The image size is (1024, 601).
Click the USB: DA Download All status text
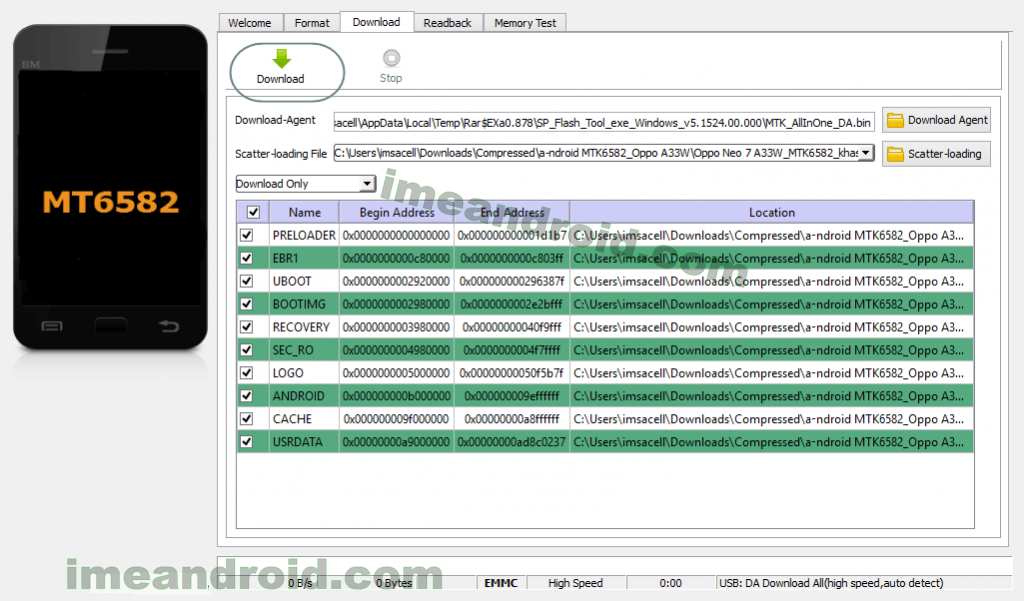(831, 583)
